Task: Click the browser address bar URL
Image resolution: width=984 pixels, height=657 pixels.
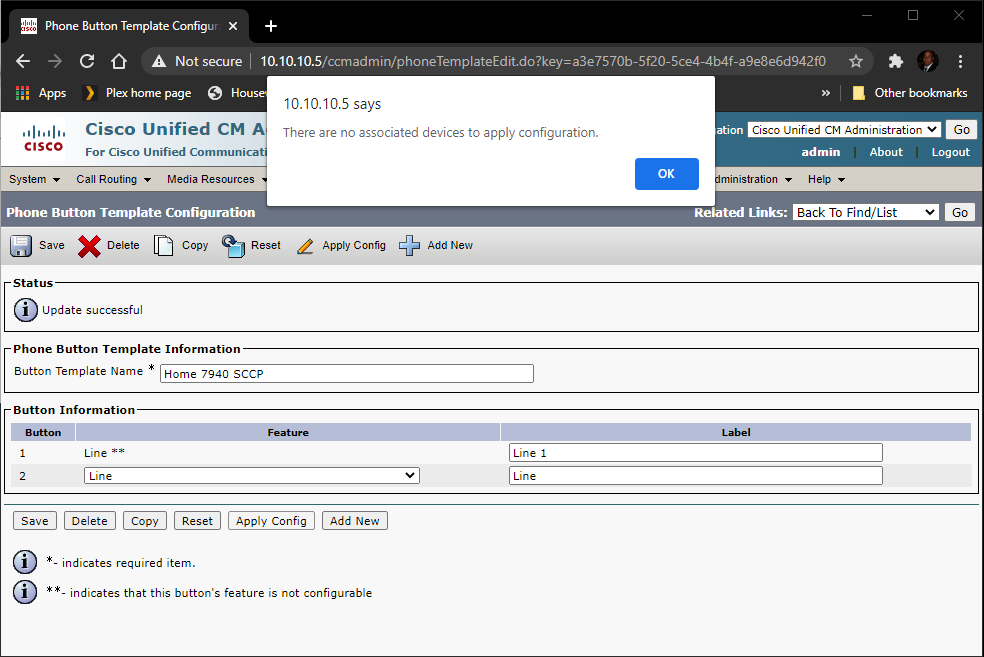Action: 543,61
